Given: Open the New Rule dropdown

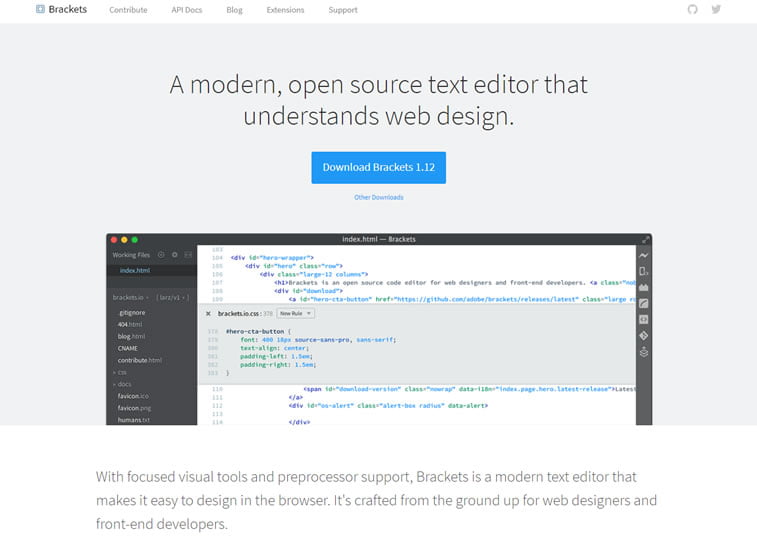Looking at the screenshot, I should pos(295,314).
